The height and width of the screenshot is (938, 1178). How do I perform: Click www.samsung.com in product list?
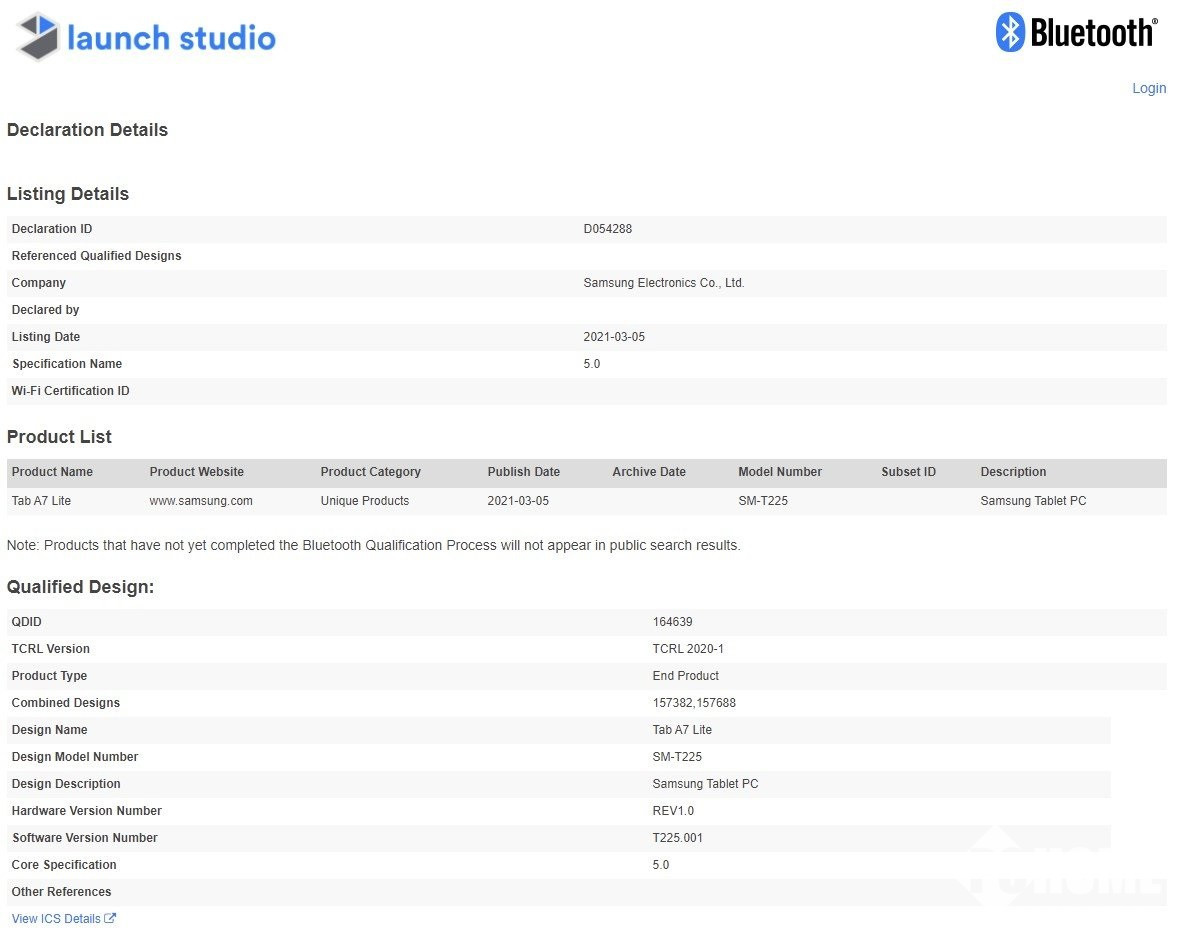click(200, 500)
